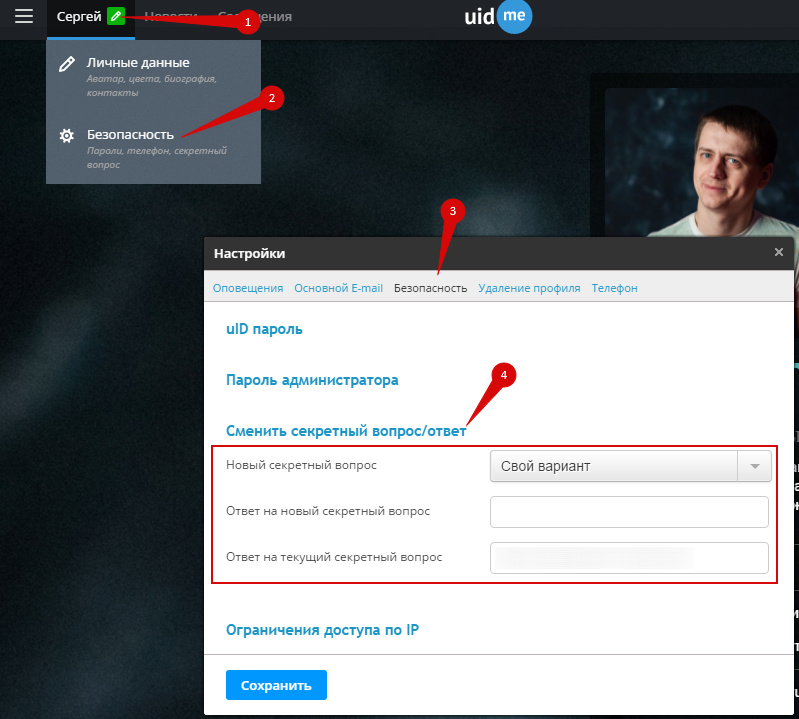Open the Телефон tab

(614, 288)
